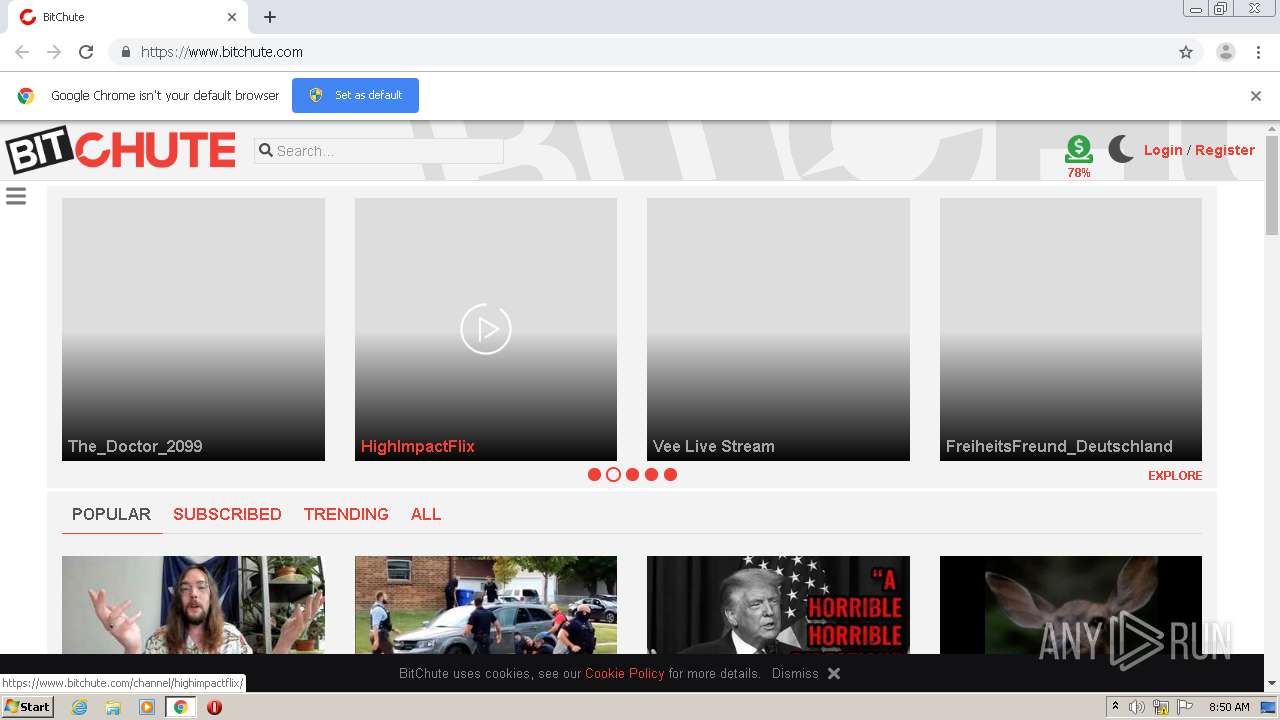Show hidden tray icons arrow

[x=1115, y=707]
